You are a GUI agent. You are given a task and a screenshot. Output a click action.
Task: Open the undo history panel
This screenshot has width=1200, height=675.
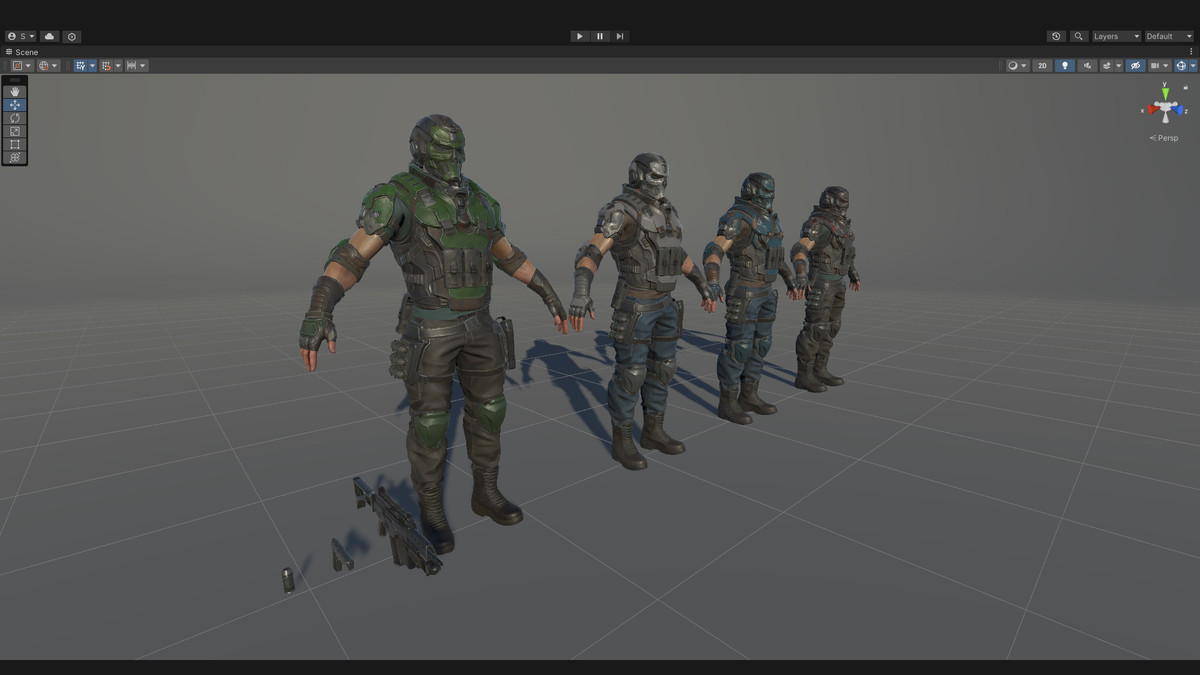click(1056, 36)
